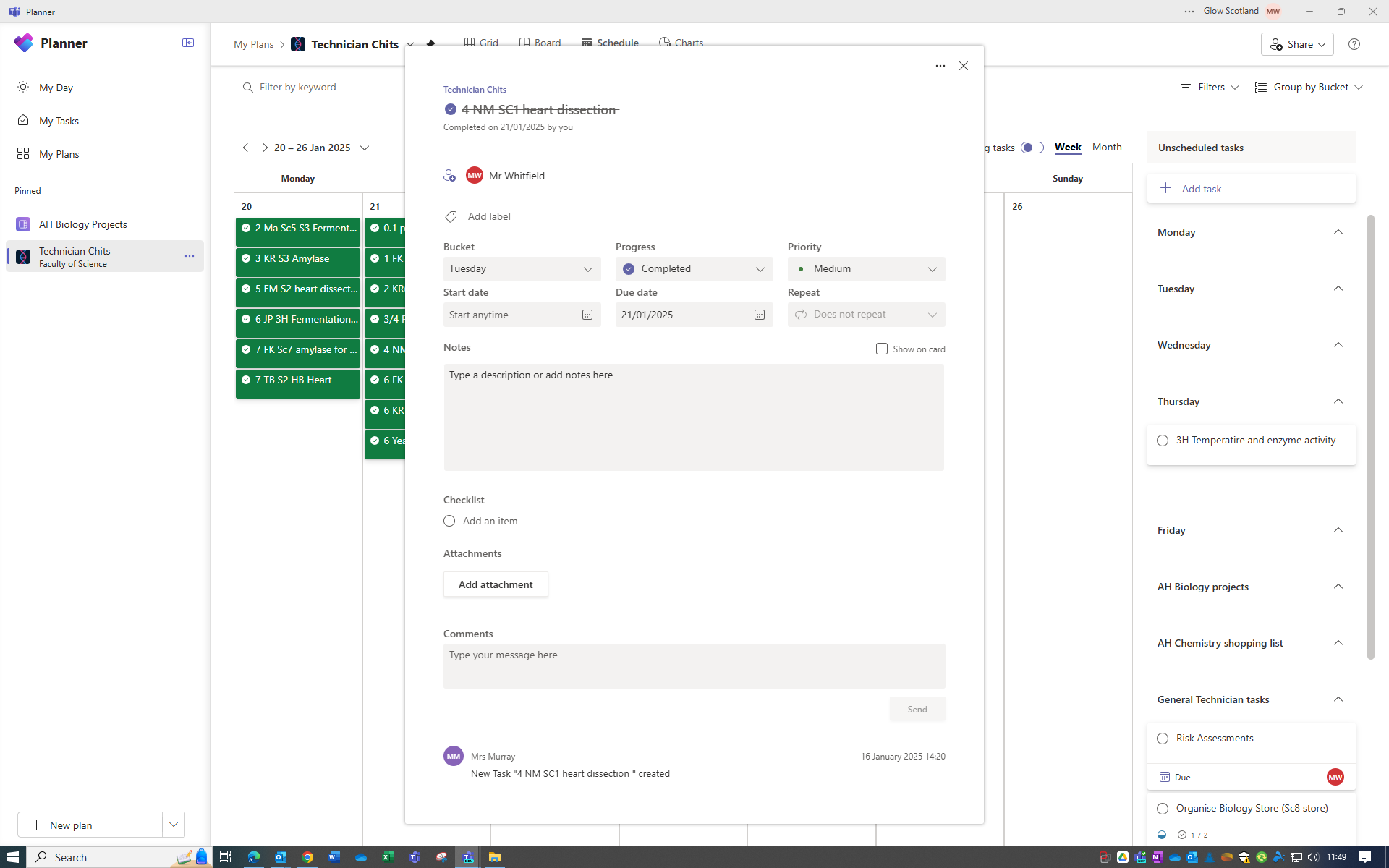Open My Tasks in sidebar

[x=59, y=121]
